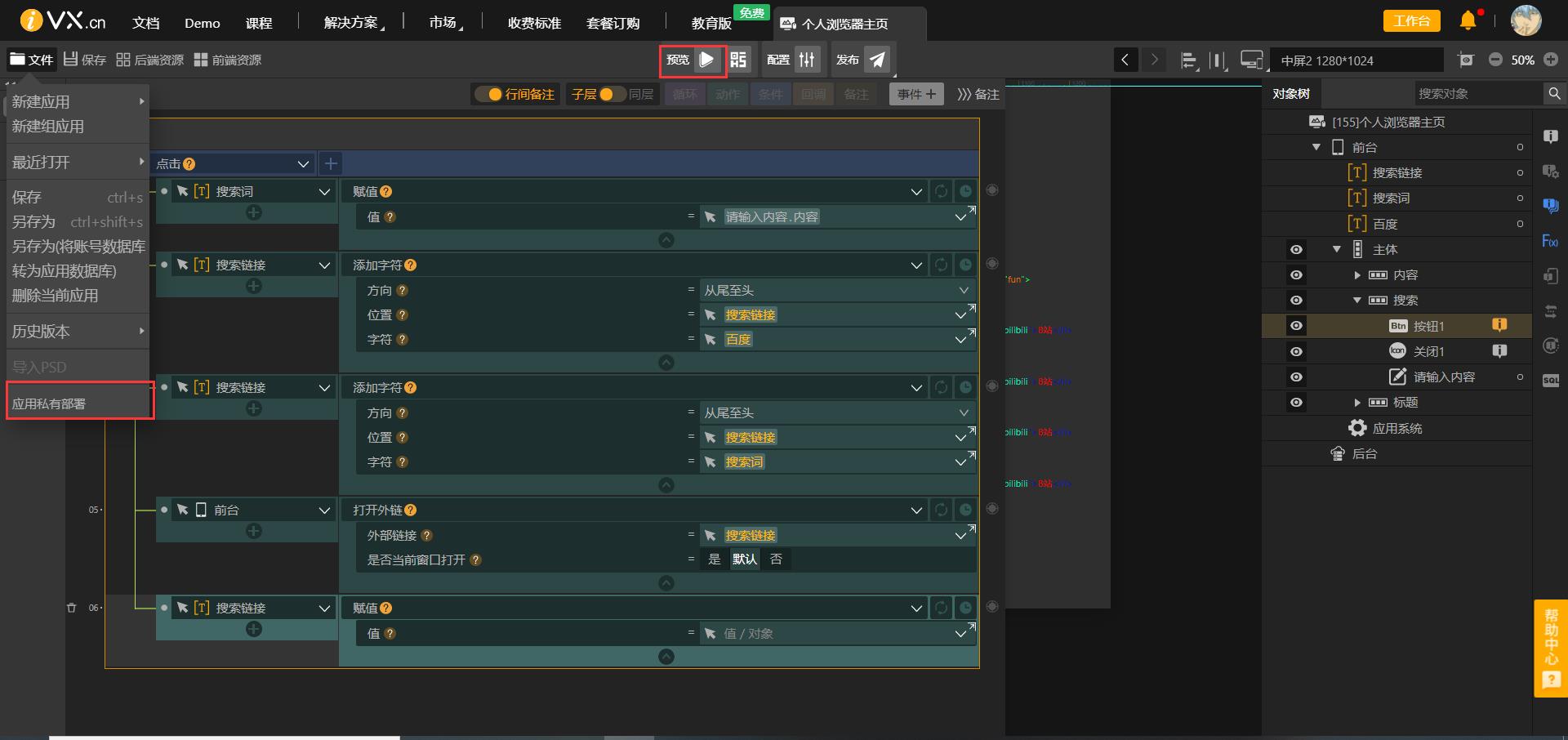Click the 事件 + button
The width and height of the screenshot is (1568, 740).
[916, 94]
